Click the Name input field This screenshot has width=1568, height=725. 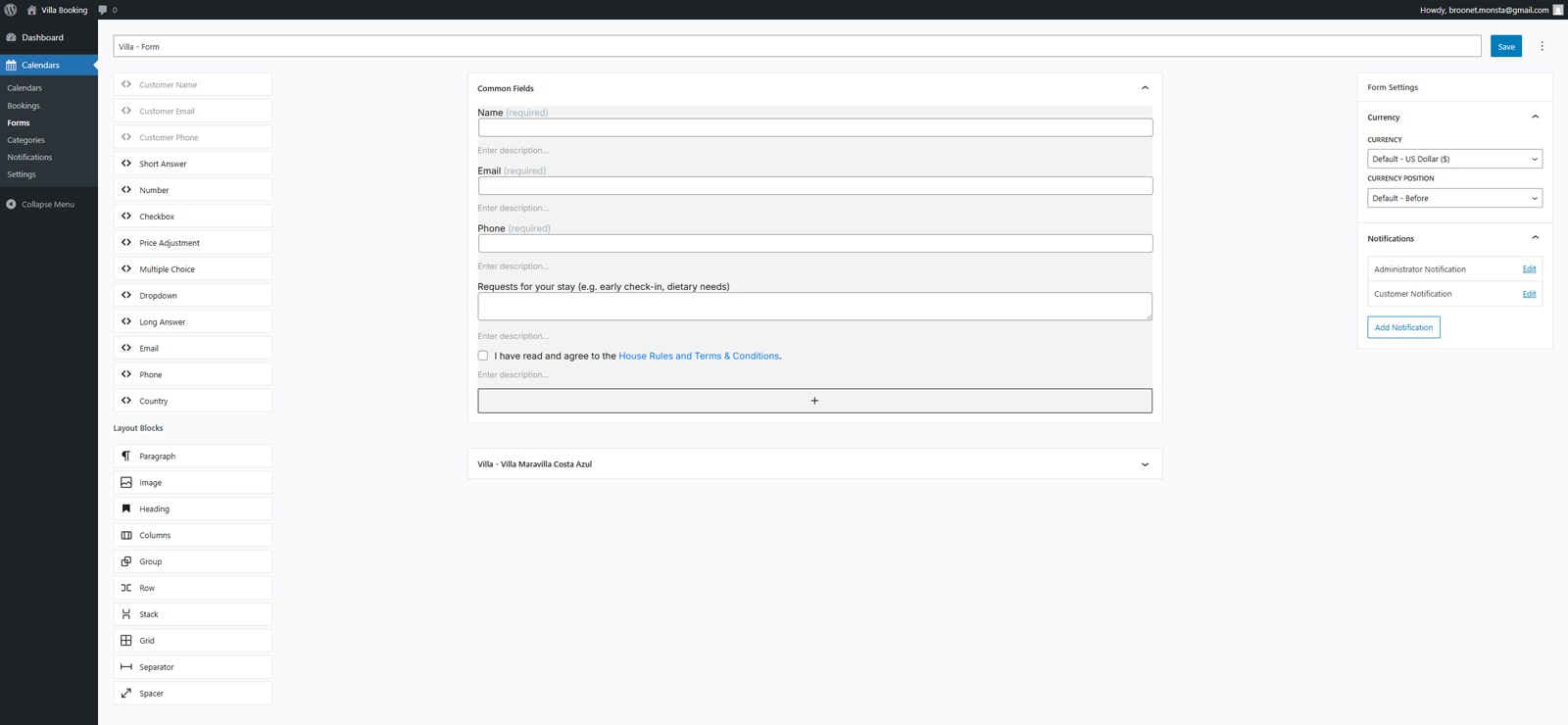click(814, 127)
